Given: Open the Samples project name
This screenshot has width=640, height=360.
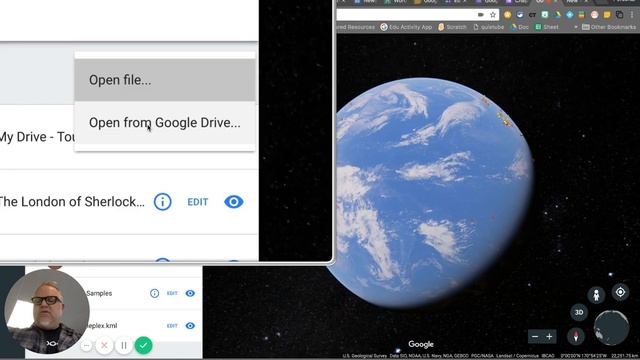Looking at the screenshot, I should 99,293.
